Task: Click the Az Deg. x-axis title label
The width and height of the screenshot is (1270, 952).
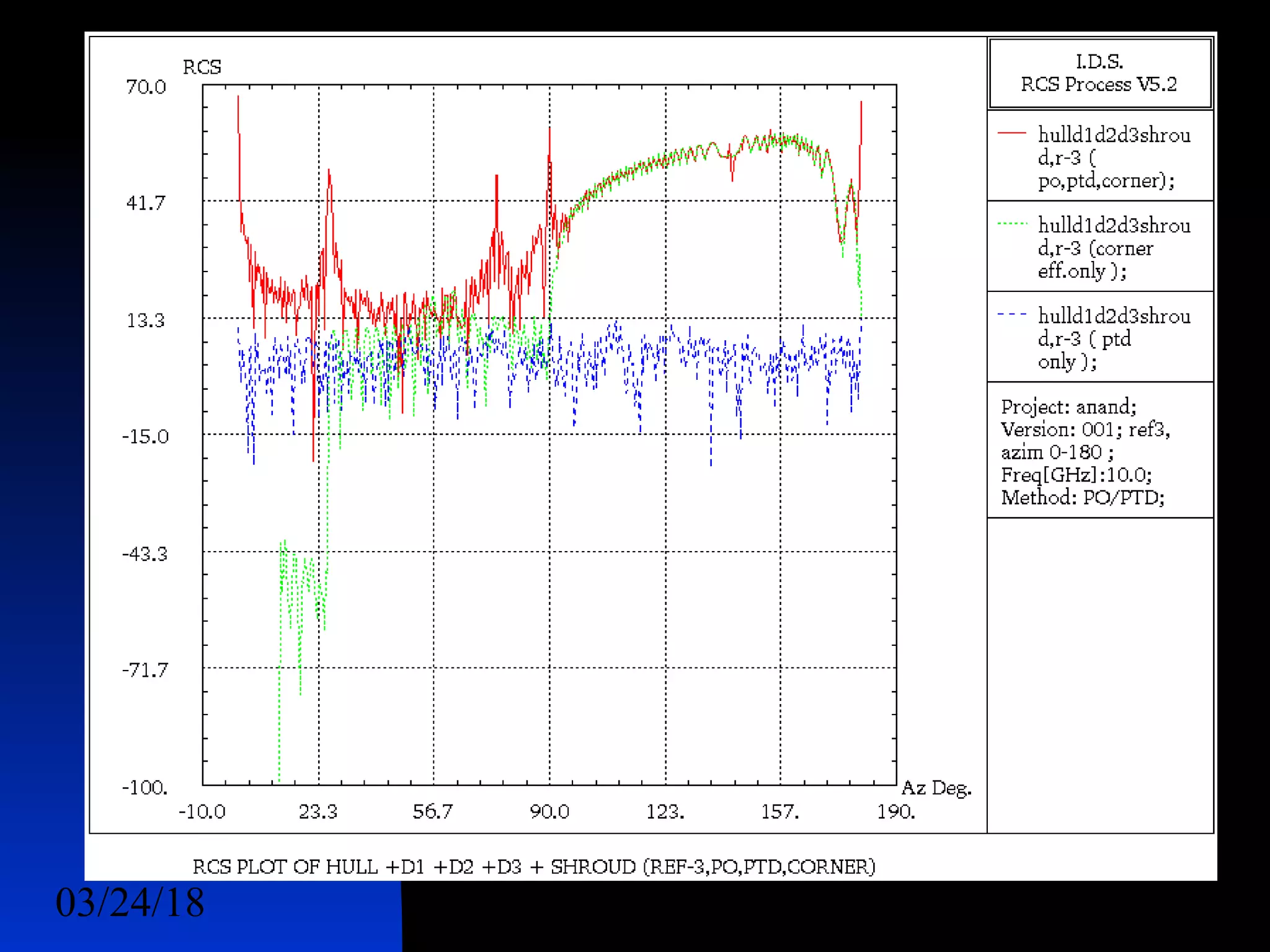Action: point(936,788)
